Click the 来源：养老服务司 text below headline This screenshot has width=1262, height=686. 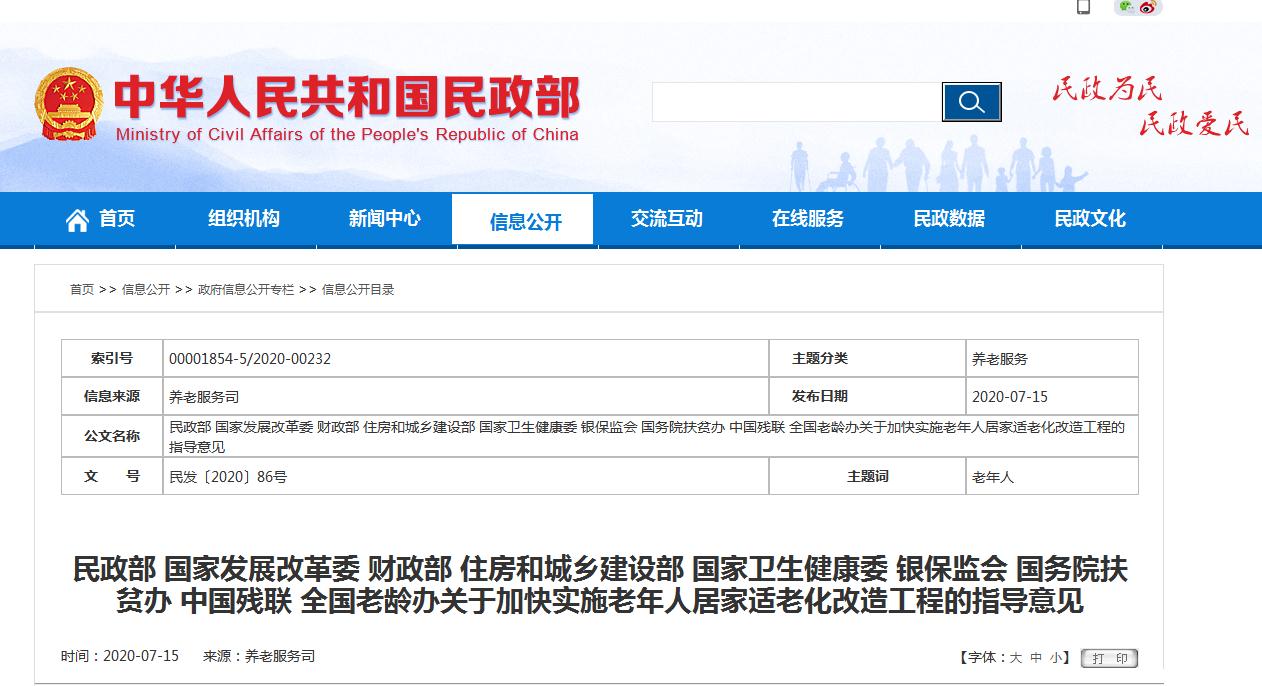click(259, 656)
